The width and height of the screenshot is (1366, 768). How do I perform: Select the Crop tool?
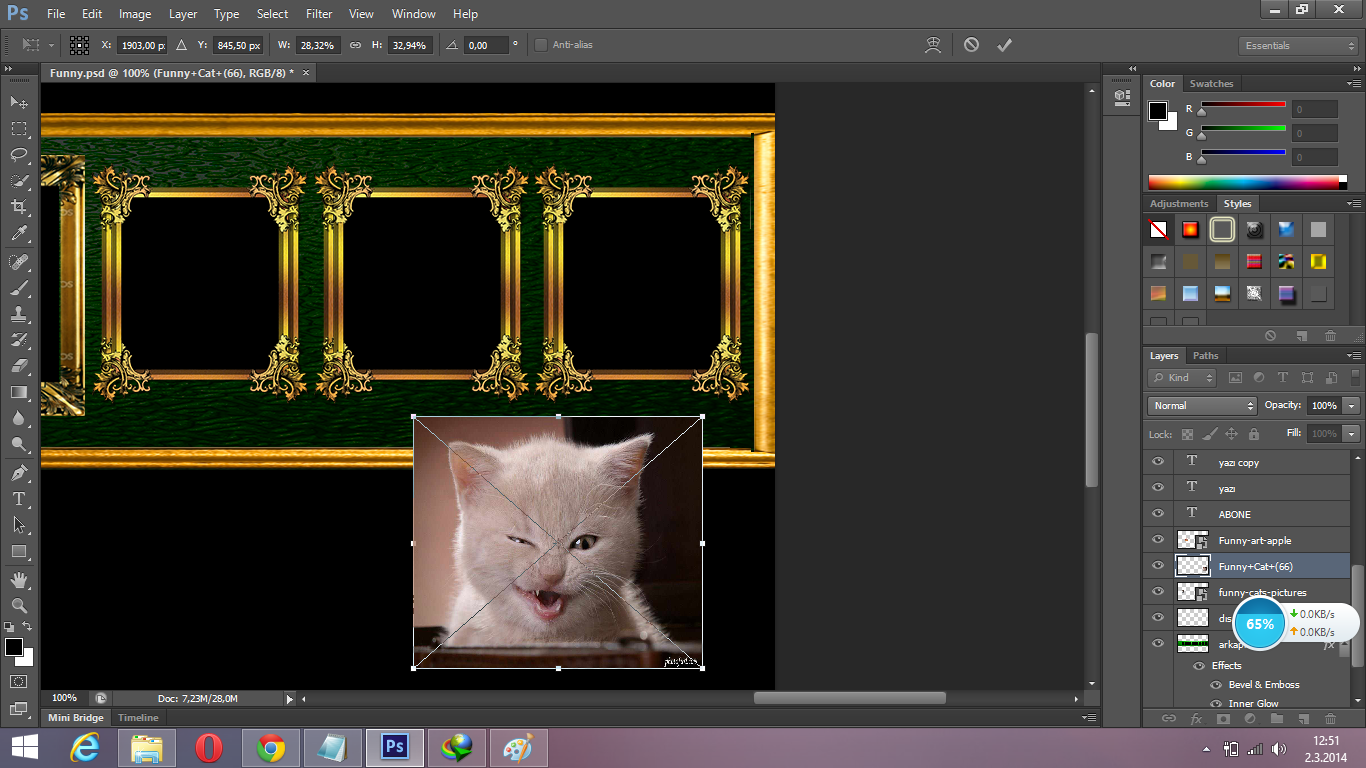[x=19, y=207]
